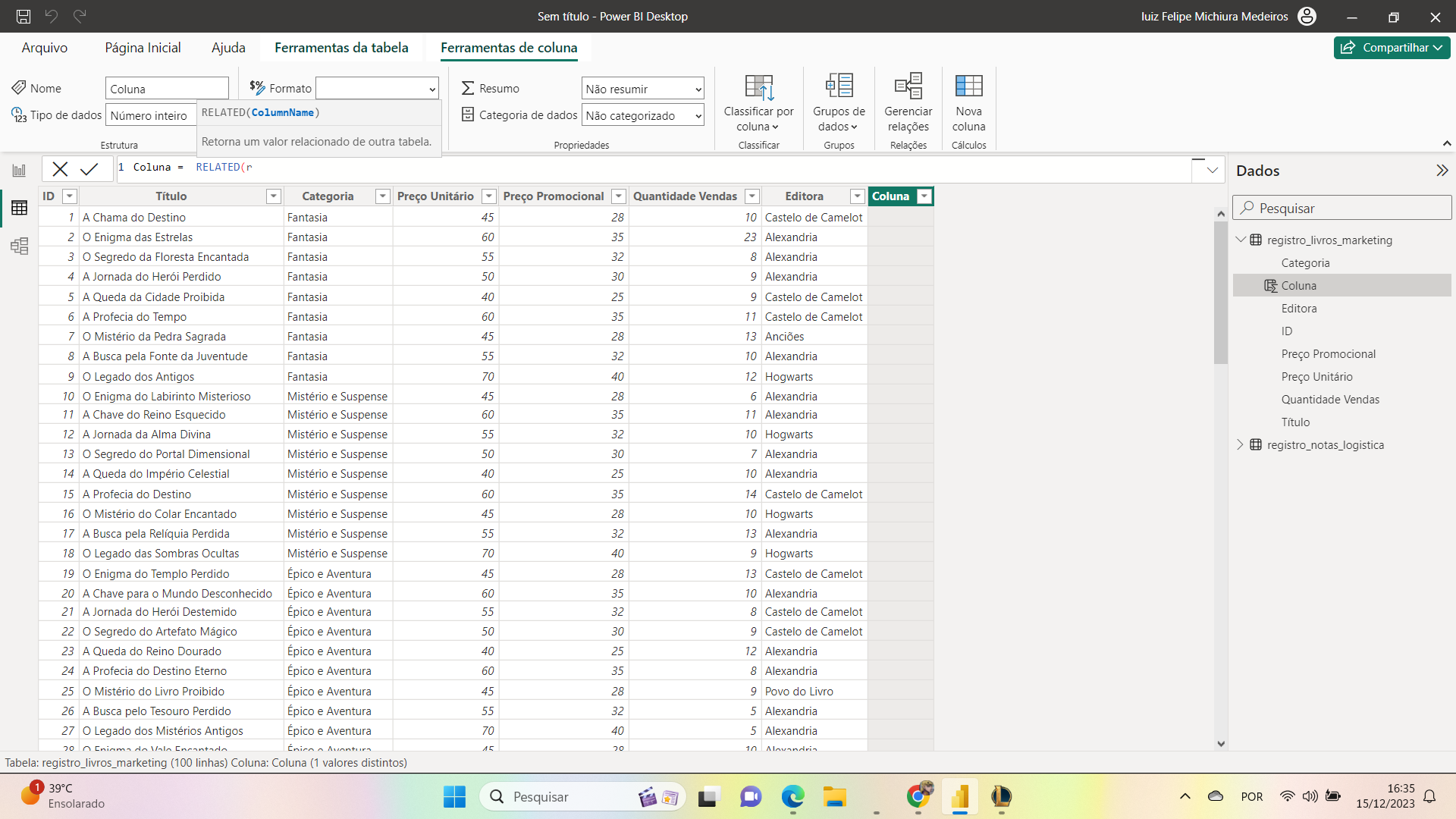Viewport: 1456px width, 819px height.
Task: Click the Compartilhar button
Action: 1392,47
